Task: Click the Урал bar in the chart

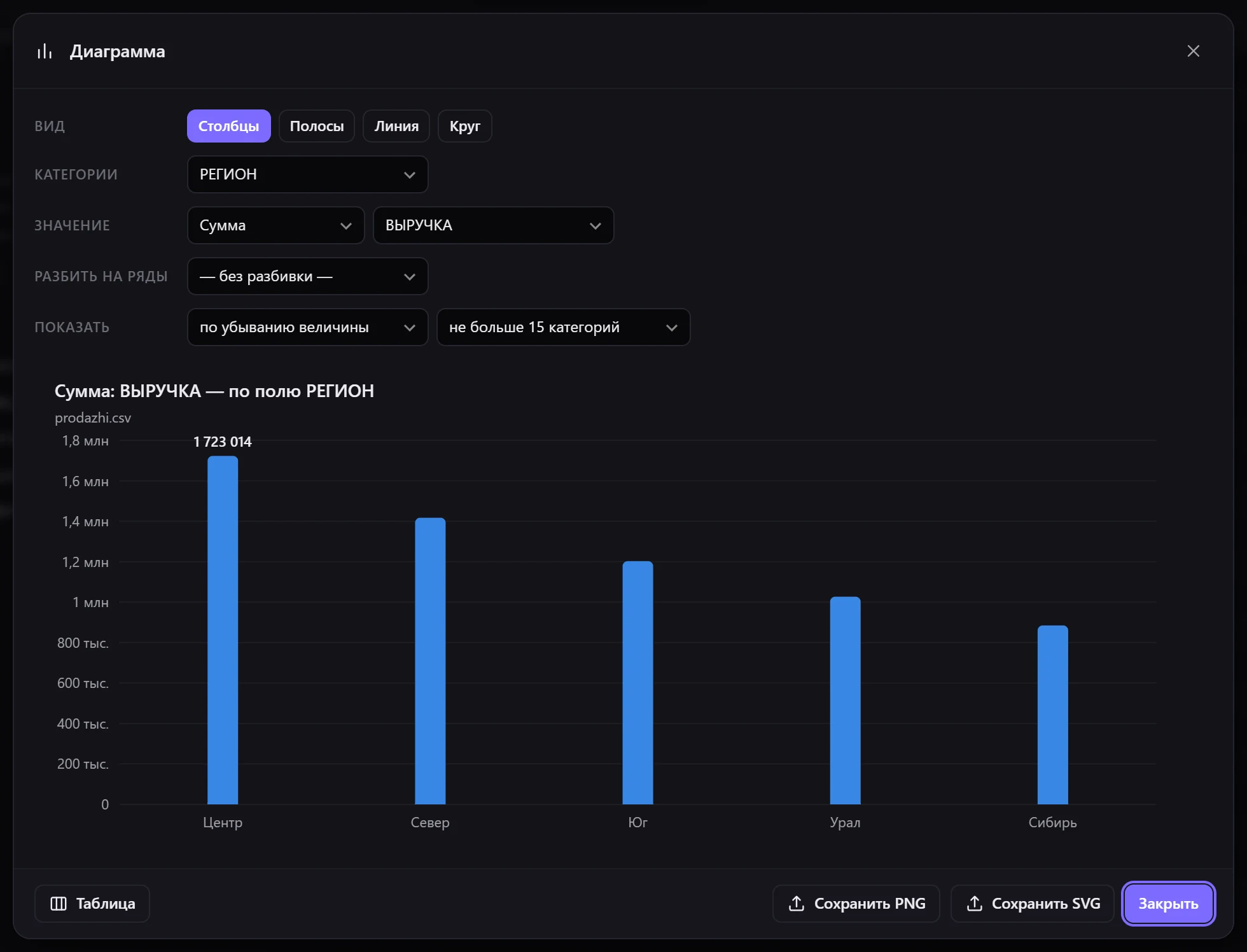Action: point(845,701)
